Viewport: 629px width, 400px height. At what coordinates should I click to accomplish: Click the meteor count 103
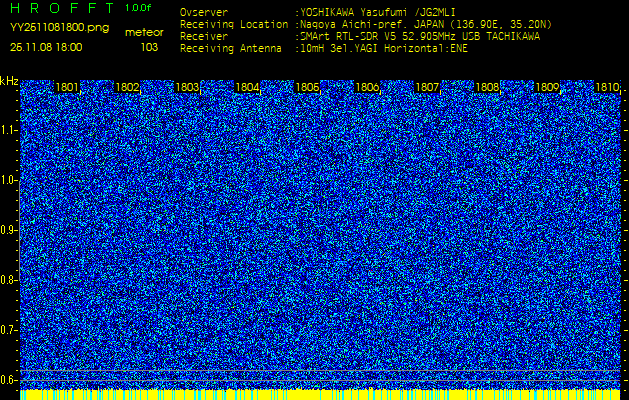click(149, 47)
